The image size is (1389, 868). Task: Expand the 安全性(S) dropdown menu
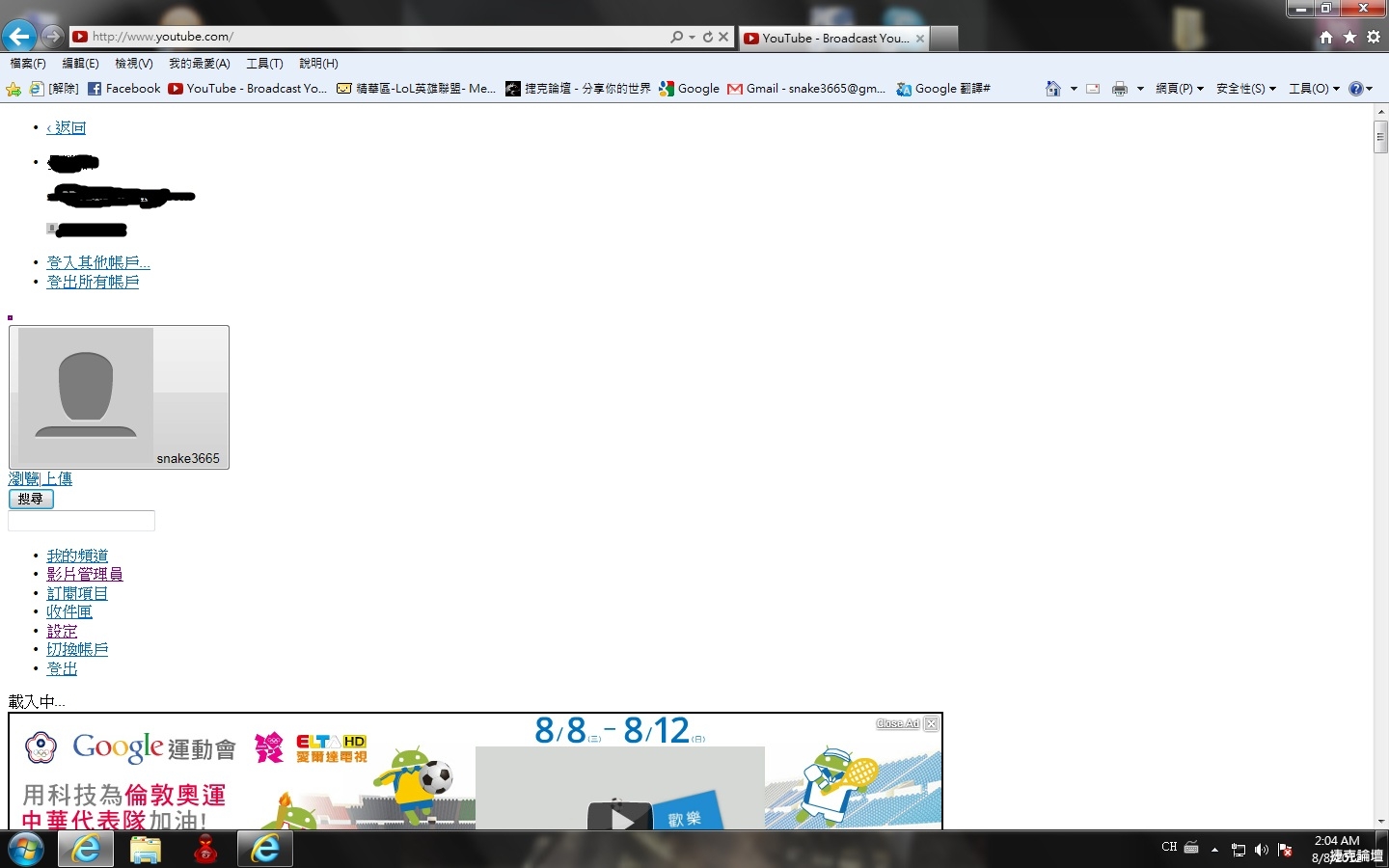pos(1245,89)
